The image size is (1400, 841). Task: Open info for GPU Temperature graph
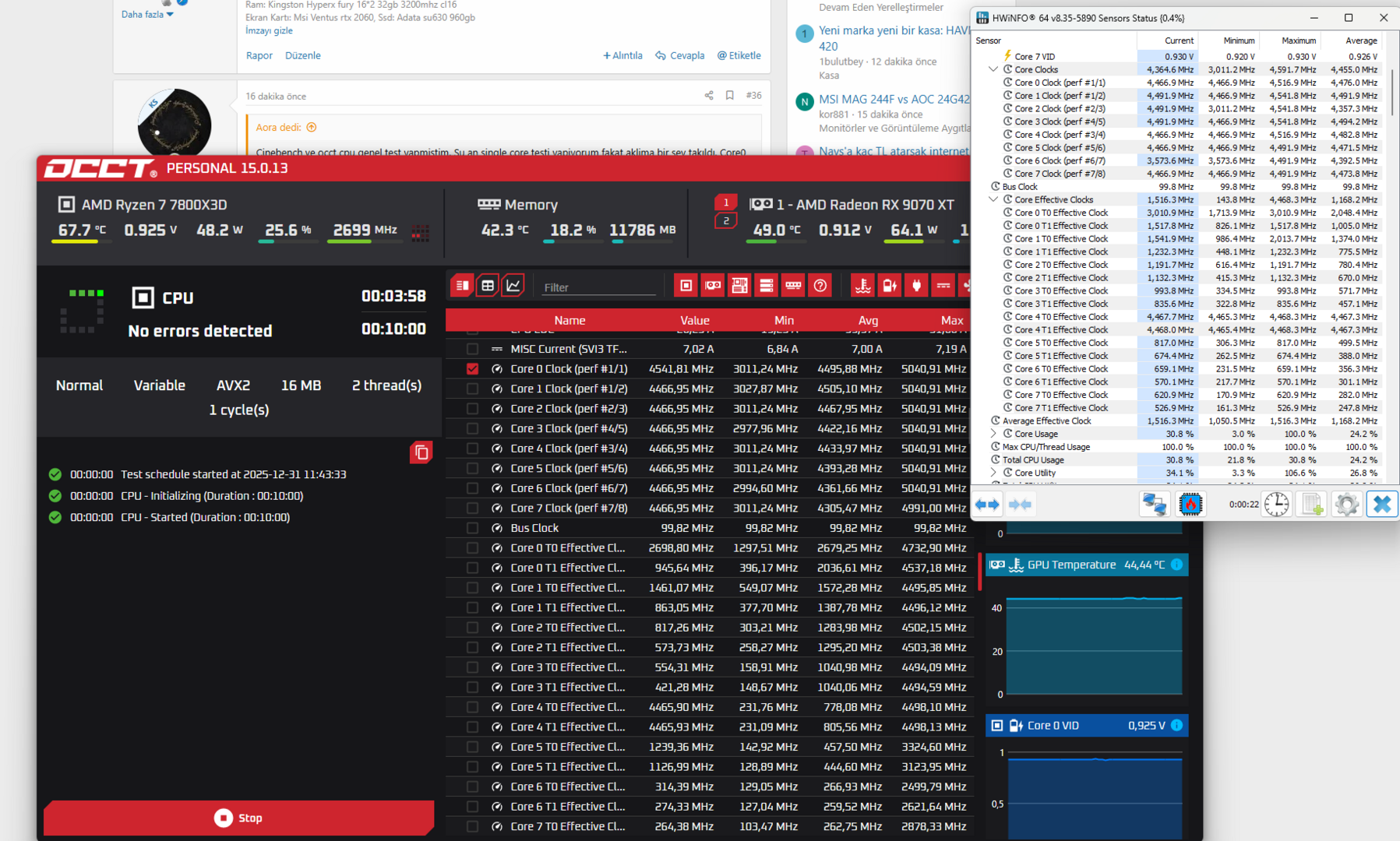(1176, 565)
